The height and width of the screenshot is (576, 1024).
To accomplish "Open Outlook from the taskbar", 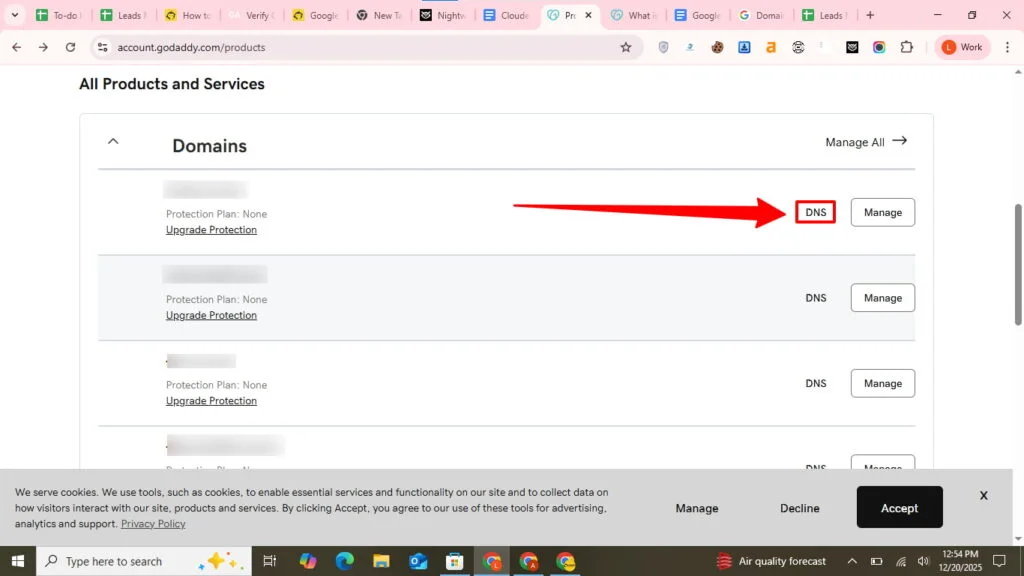I will tap(418, 561).
